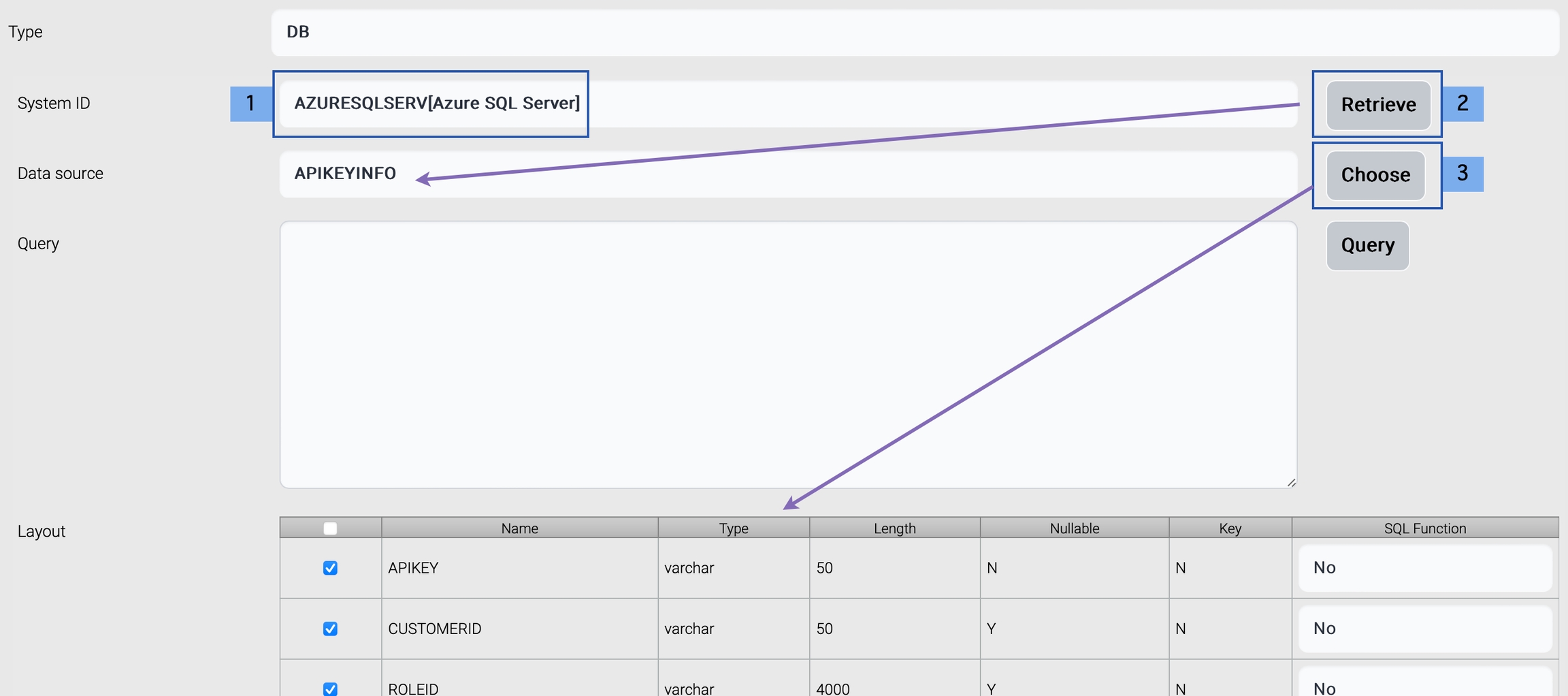This screenshot has width=1568, height=696.
Task: Toggle the select-all checkbox in Layout header
Action: click(x=330, y=528)
